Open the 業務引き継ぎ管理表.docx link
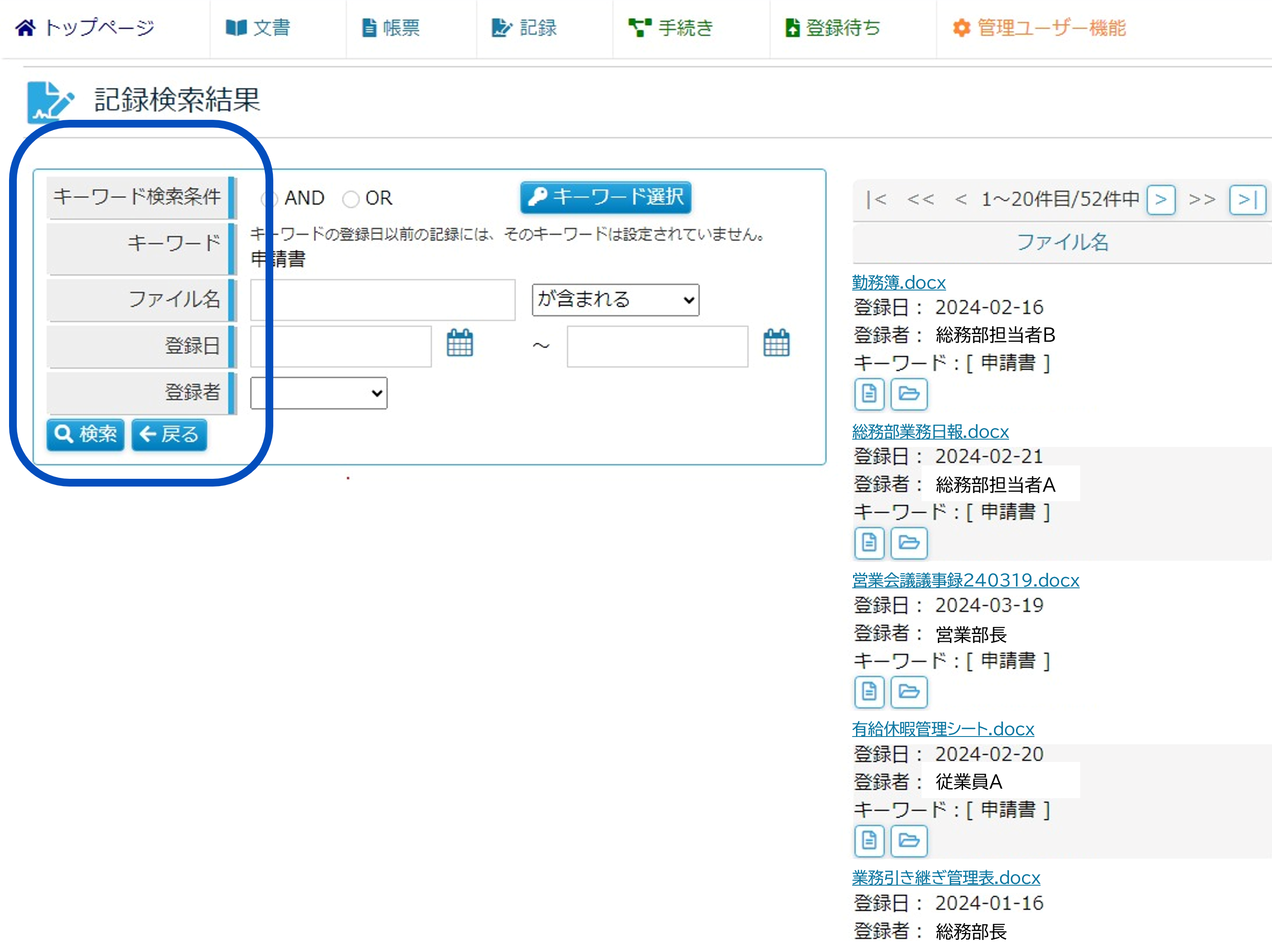The height and width of the screenshot is (952, 1272). tap(945, 878)
